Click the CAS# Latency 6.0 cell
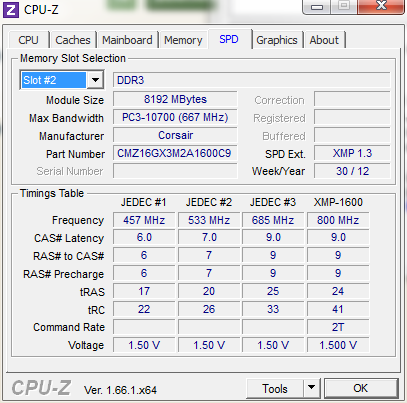This screenshot has height=403, width=407. tap(144, 238)
